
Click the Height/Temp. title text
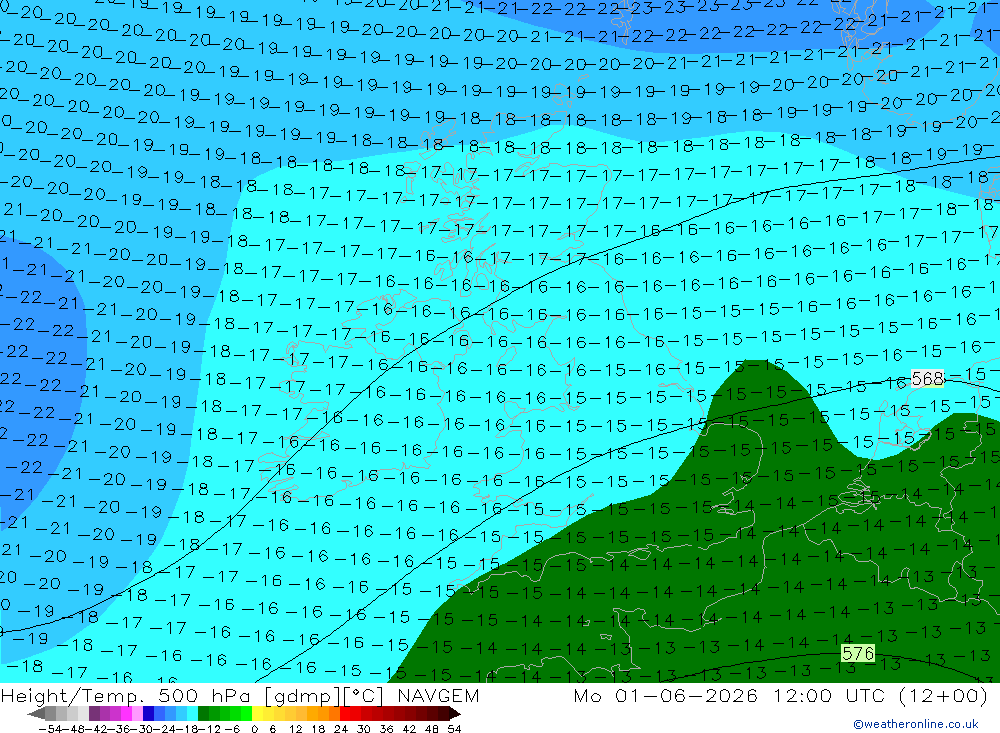pyautogui.click(x=71, y=695)
